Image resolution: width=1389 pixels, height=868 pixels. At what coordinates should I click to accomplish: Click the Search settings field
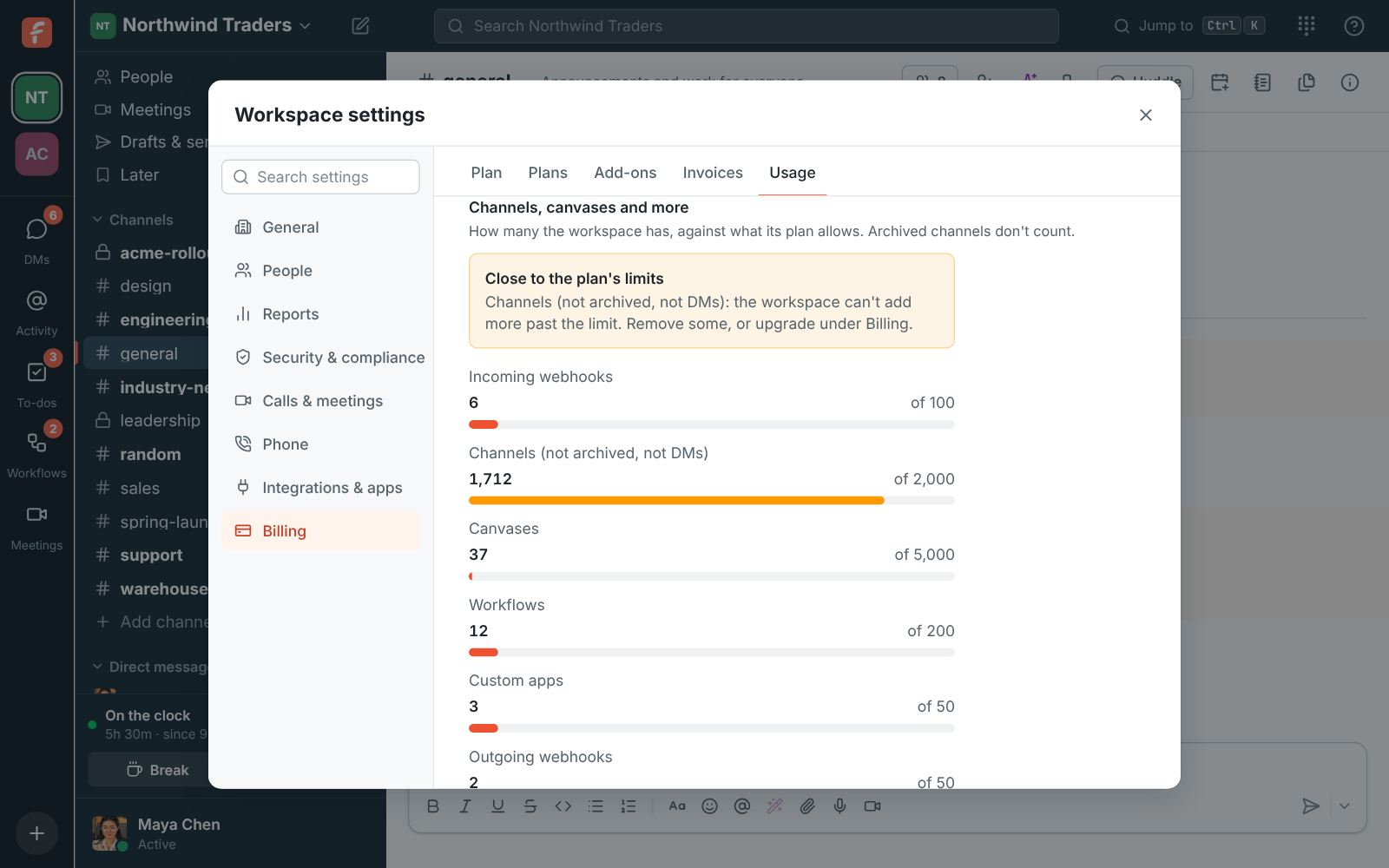coord(320,177)
